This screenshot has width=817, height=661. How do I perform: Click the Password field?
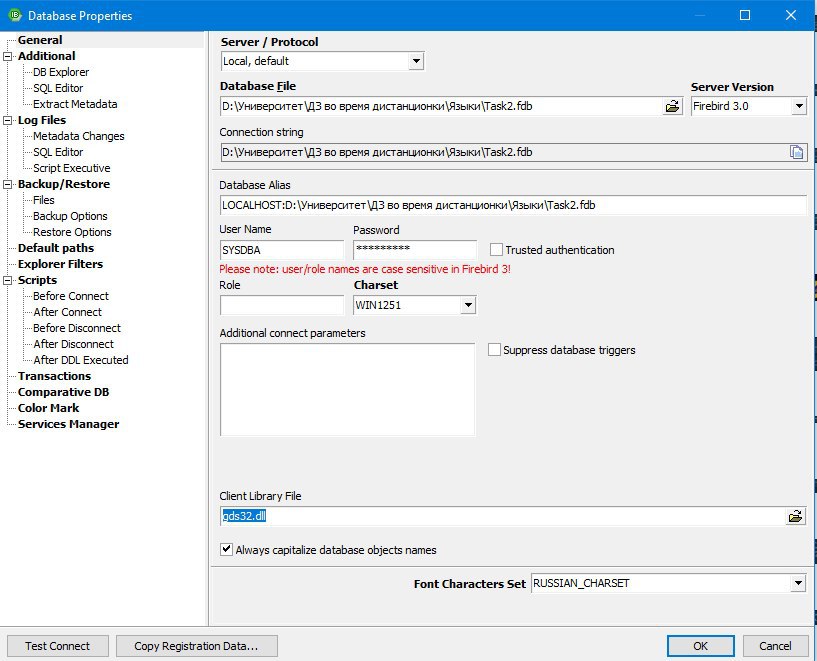[x=415, y=250]
